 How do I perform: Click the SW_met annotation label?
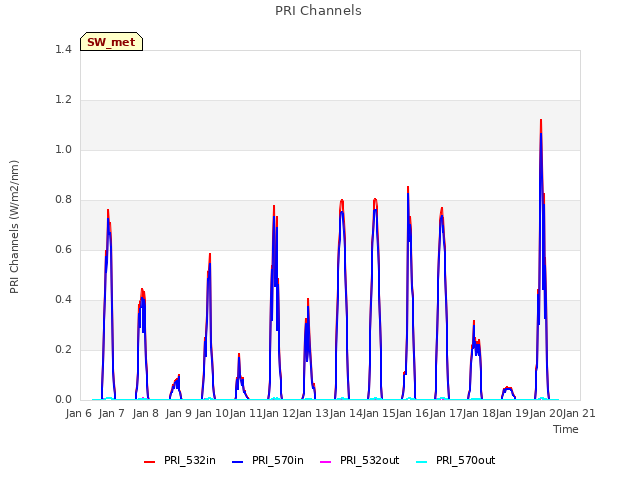(x=111, y=42)
